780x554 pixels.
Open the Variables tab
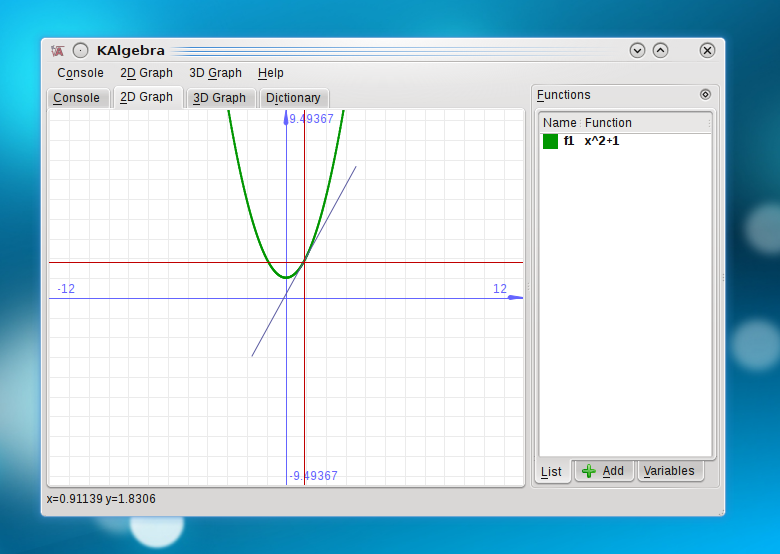point(670,471)
